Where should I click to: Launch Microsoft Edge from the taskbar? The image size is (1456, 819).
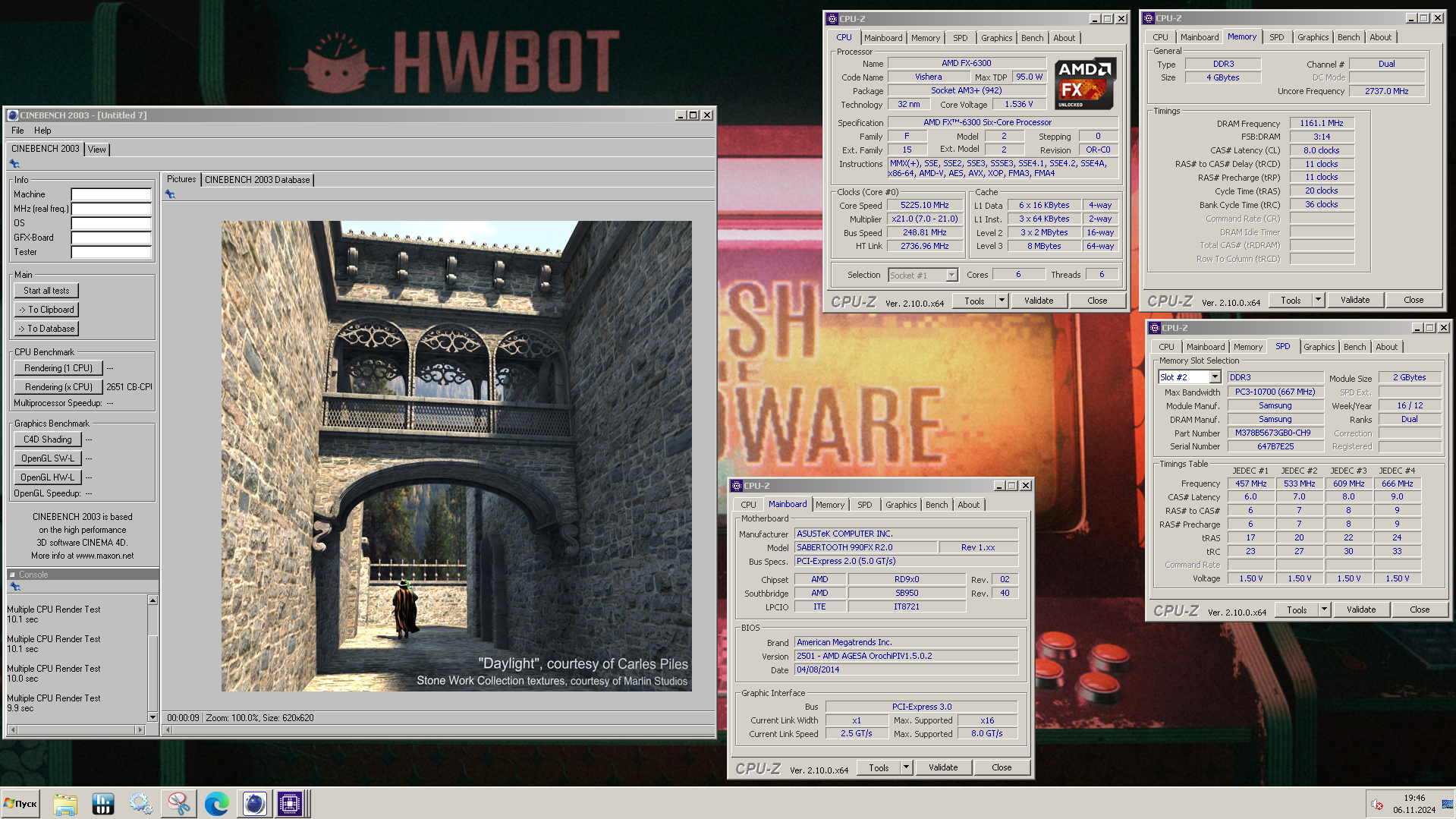217,803
